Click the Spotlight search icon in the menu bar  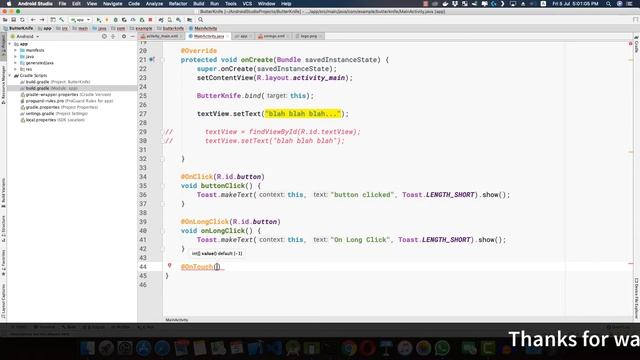(608, 4)
